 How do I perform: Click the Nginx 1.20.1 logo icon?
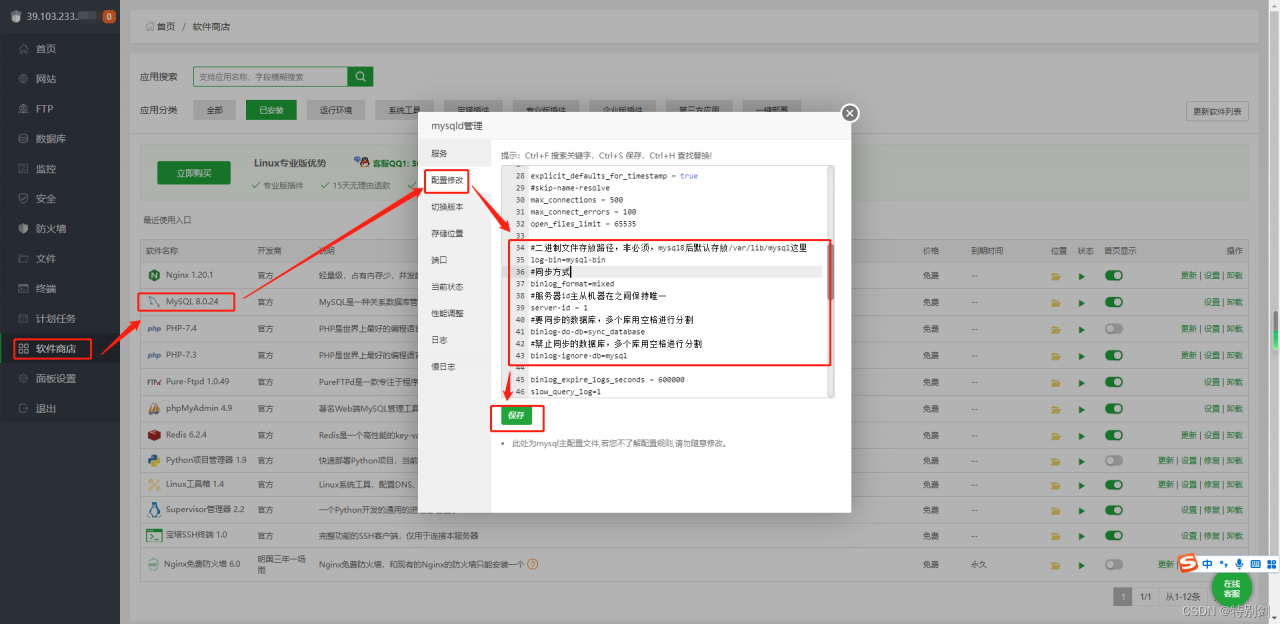[x=154, y=274]
